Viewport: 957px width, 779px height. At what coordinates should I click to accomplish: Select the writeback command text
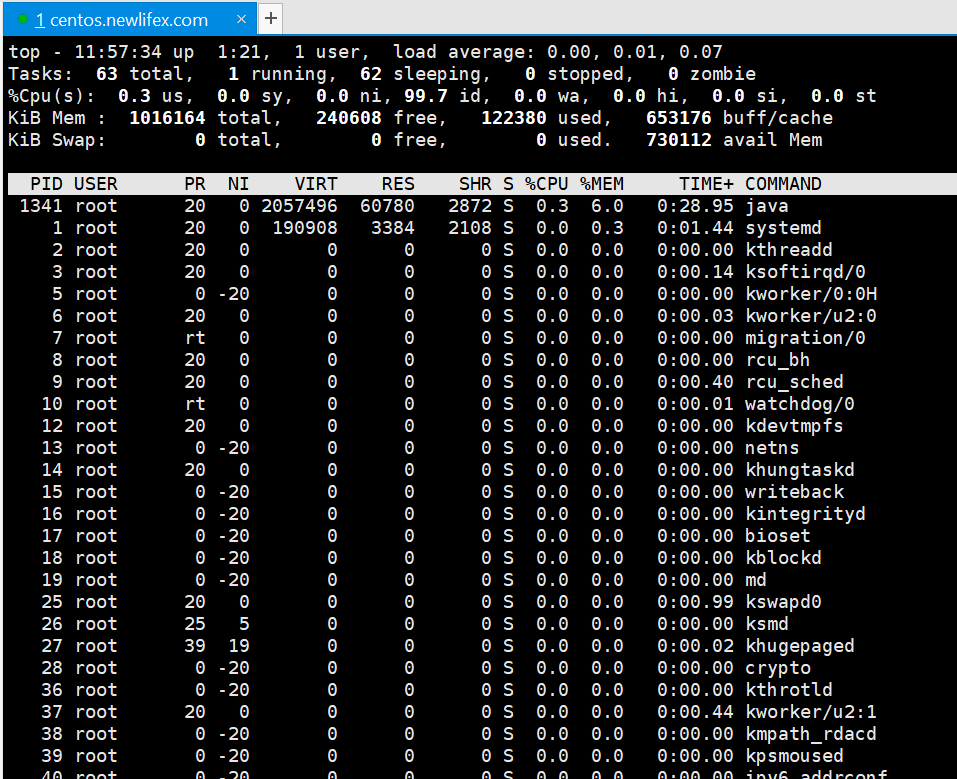tap(794, 491)
